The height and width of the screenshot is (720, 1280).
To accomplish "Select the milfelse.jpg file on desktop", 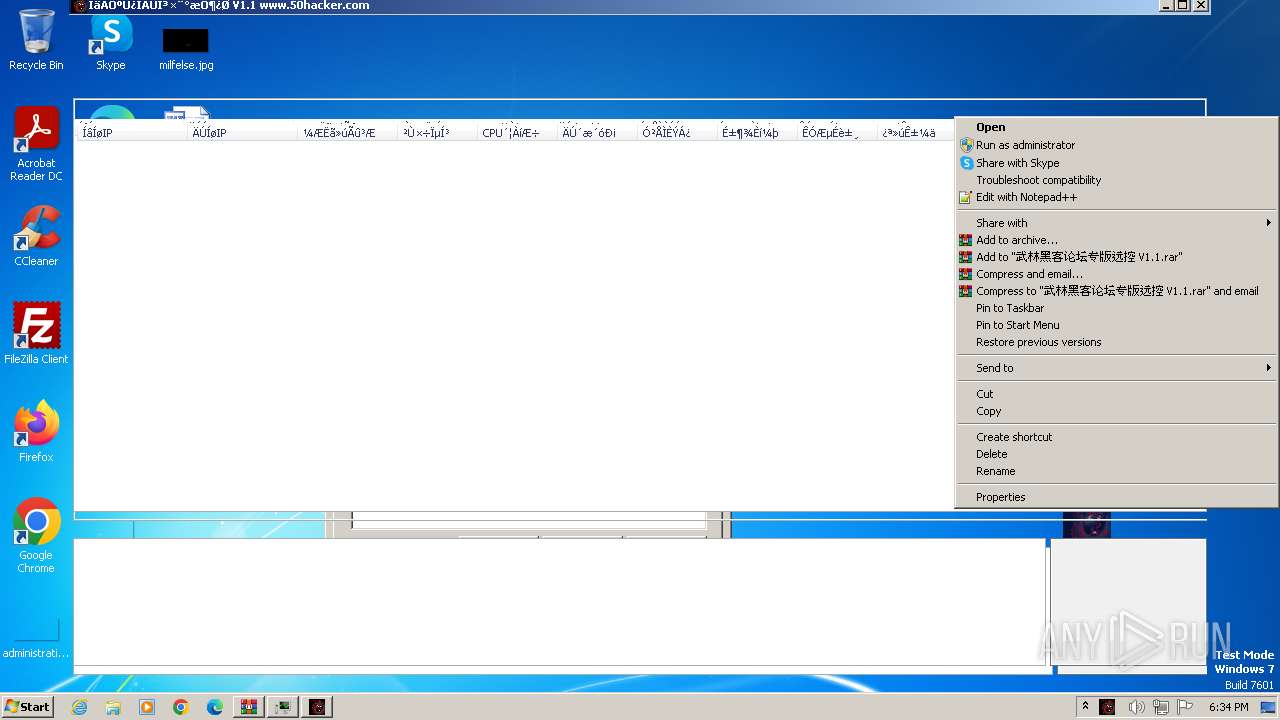I will click(x=186, y=49).
